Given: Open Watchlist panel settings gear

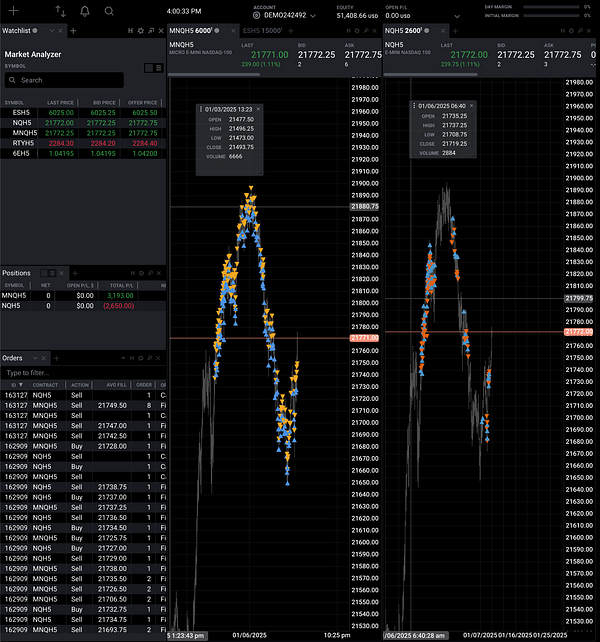Looking at the screenshot, I should click(140, 31).
